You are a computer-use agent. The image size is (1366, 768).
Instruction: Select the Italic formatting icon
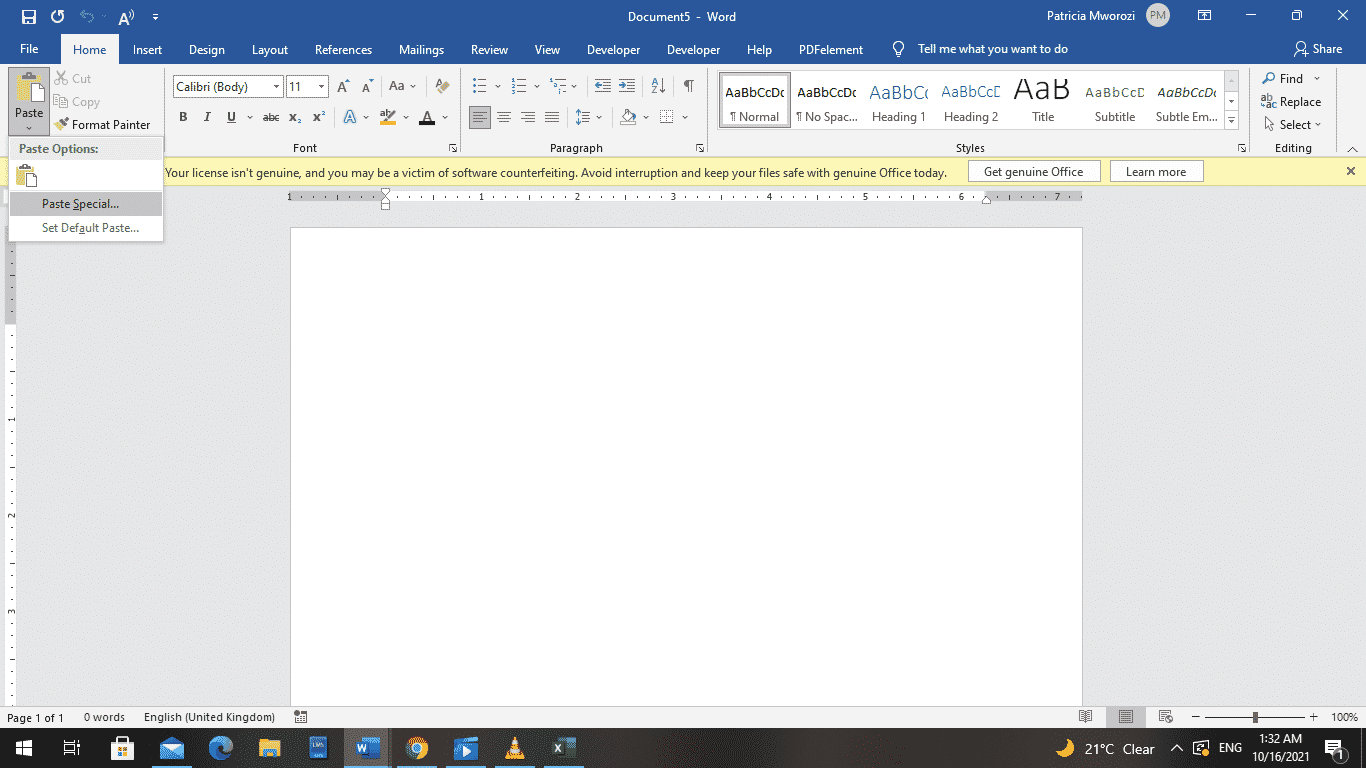pos(207,117)
